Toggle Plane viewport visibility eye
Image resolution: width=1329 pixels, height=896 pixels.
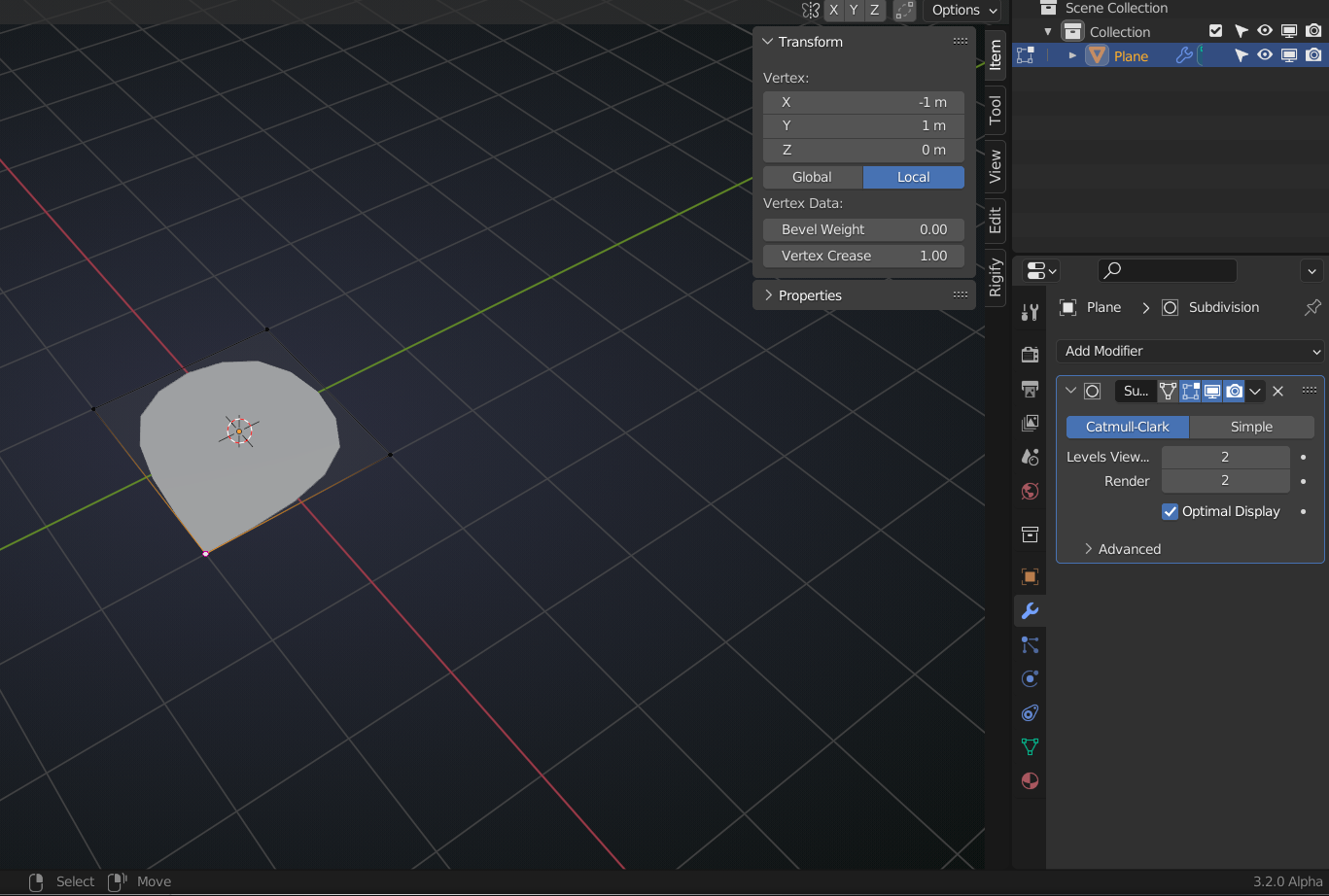1265,55
